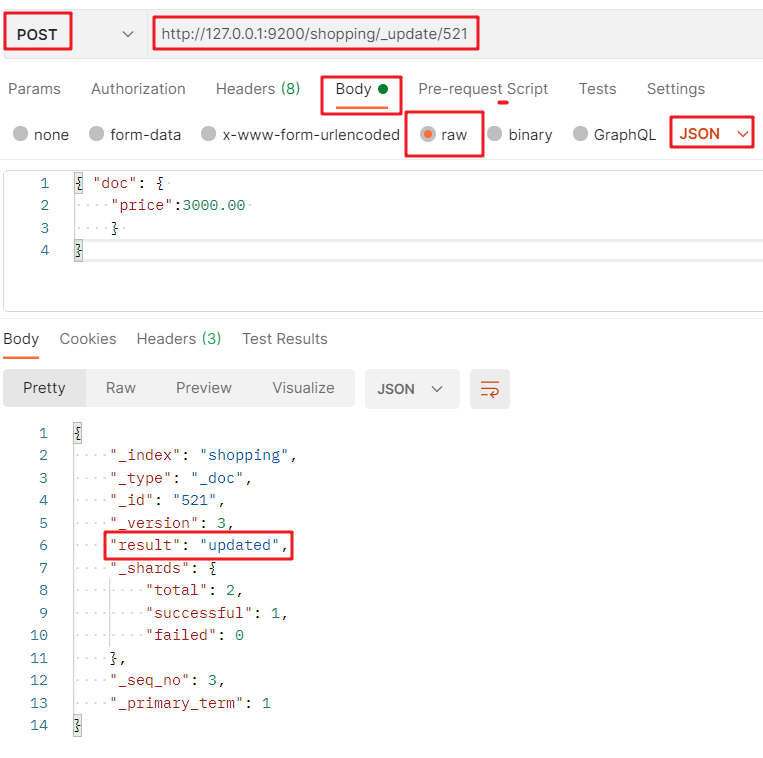763x758 pixels.
Task: Switch to the Tests tab
Action: [597, 89]
